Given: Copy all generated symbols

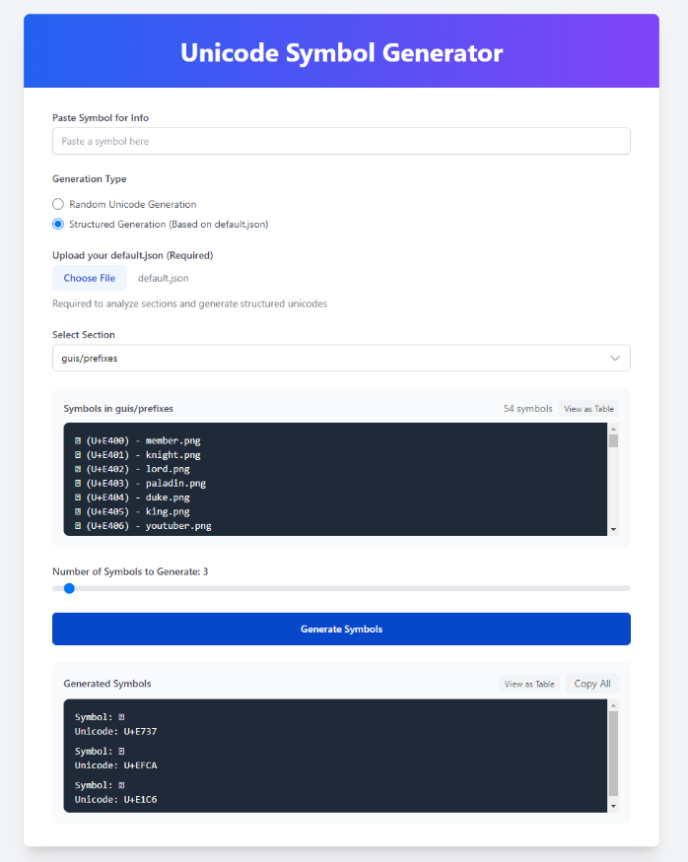Looking at the screenshot, I should pos(592,684).
